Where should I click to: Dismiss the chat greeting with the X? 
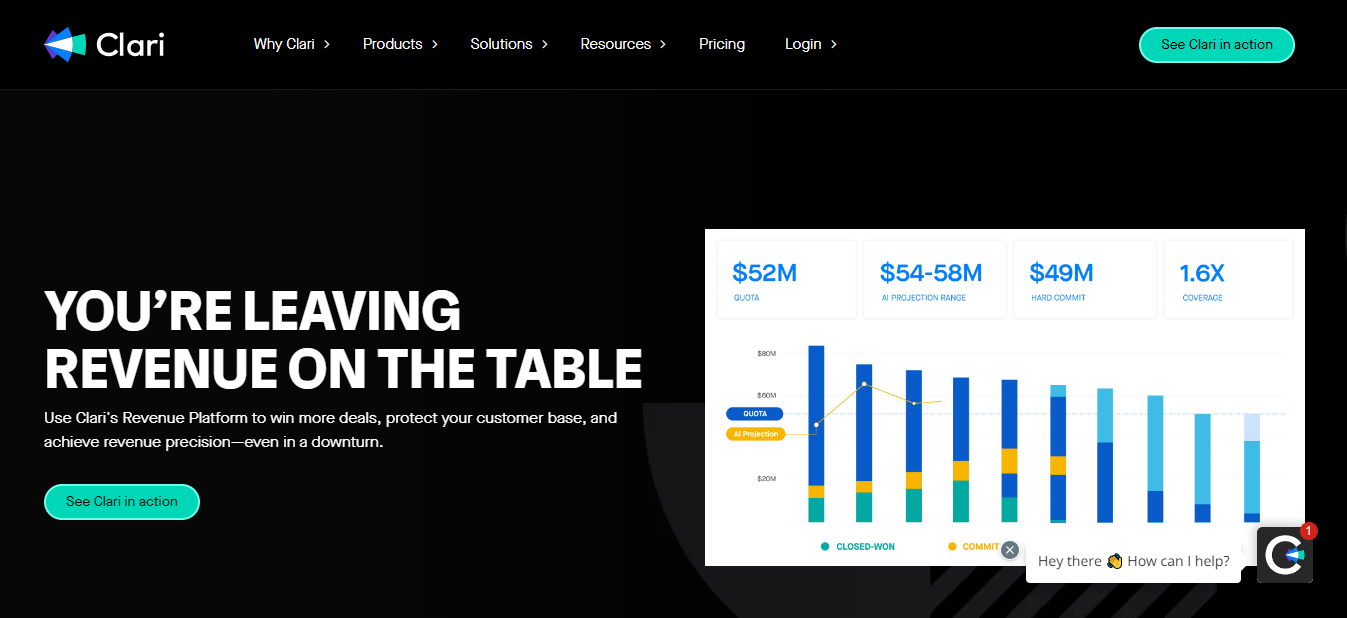[1010, 550]
